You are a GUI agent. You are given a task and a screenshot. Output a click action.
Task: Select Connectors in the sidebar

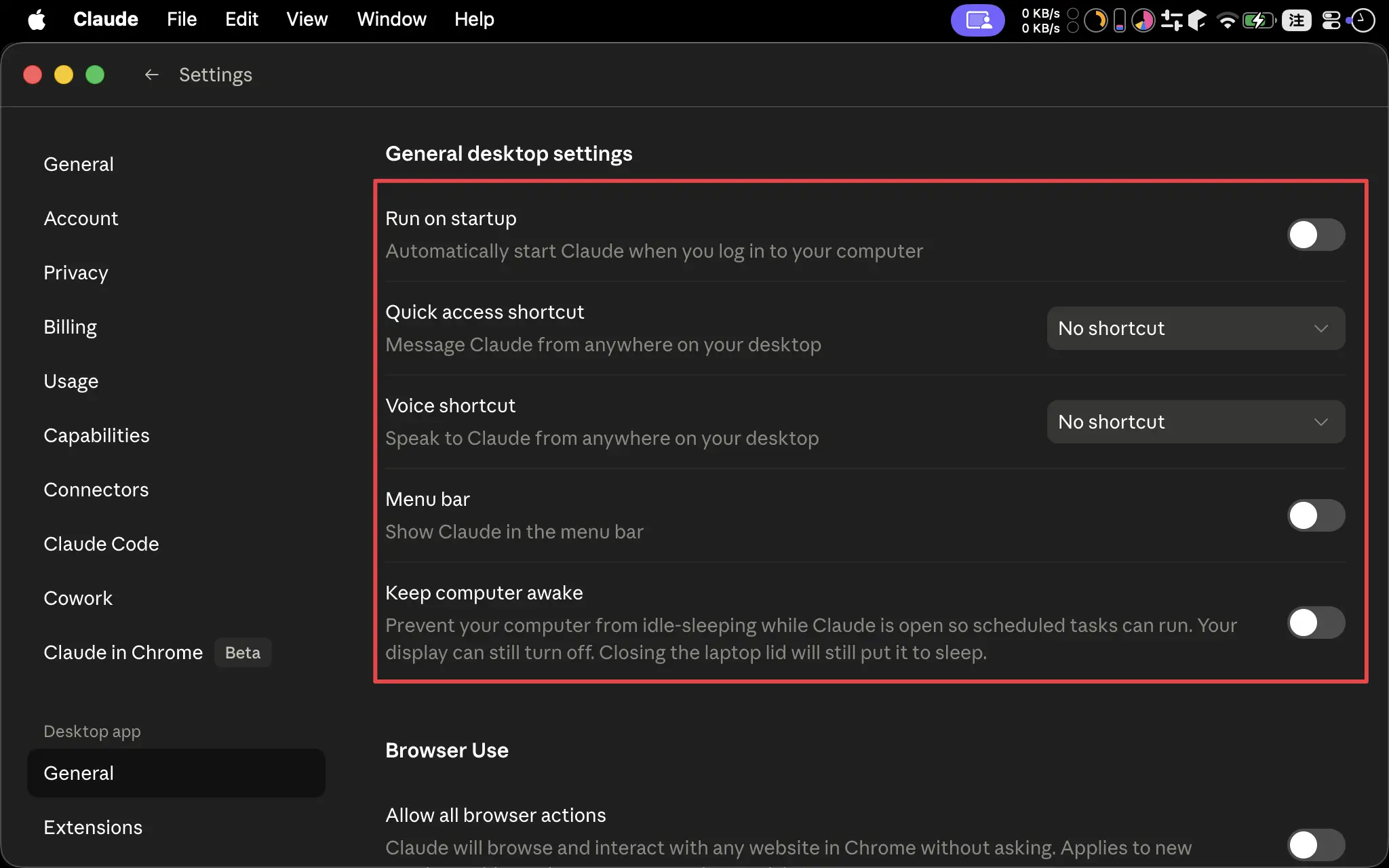coord(96,490)
